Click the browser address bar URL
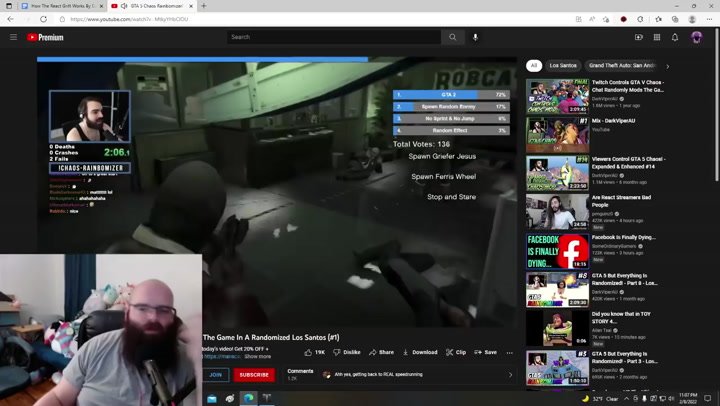This screenshot has width=720, height=406. pos(129,19)
